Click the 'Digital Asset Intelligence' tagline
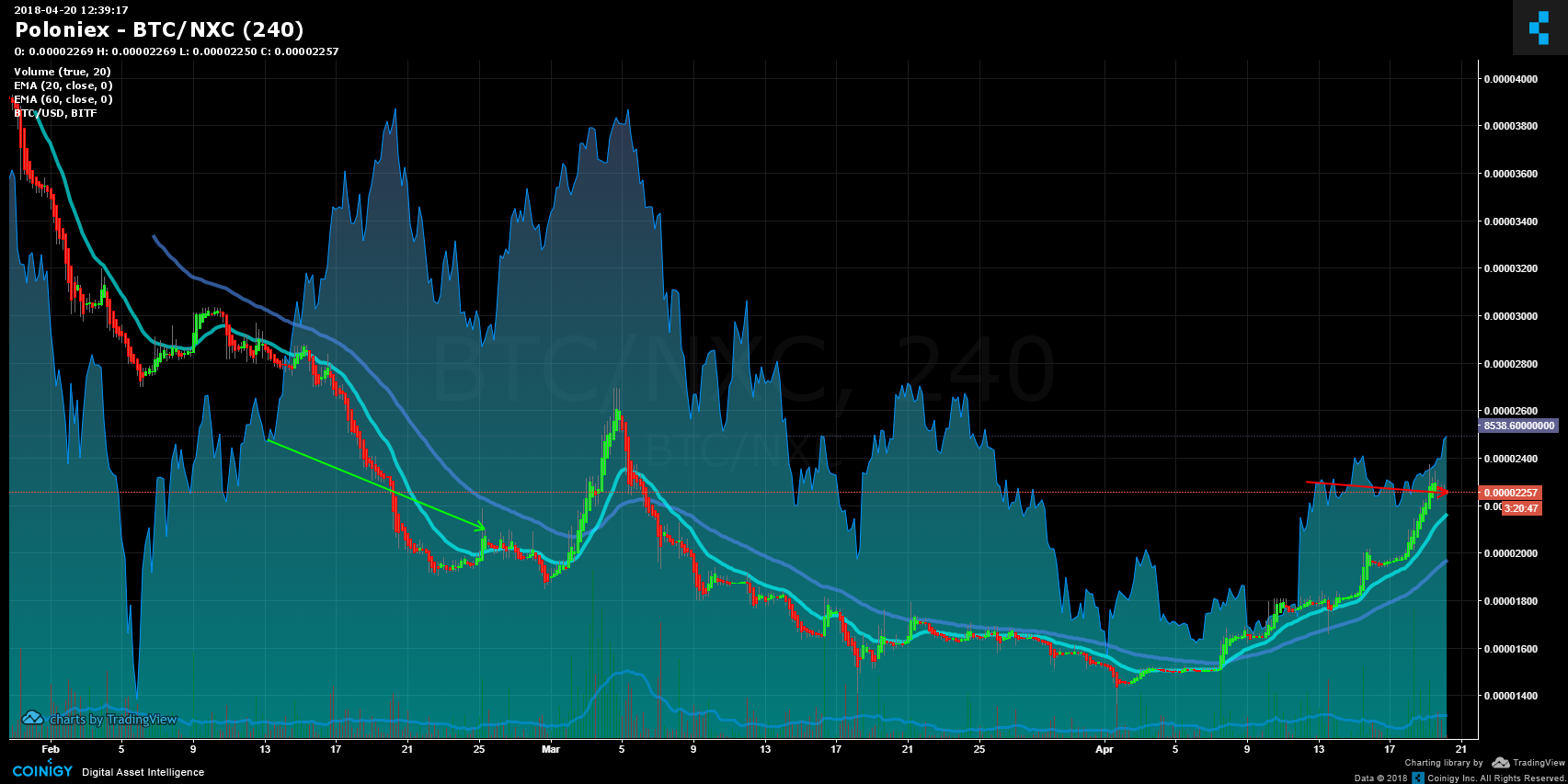This screenshot has width=1568, height=784. pyautogui.click(x=143, y=772)
